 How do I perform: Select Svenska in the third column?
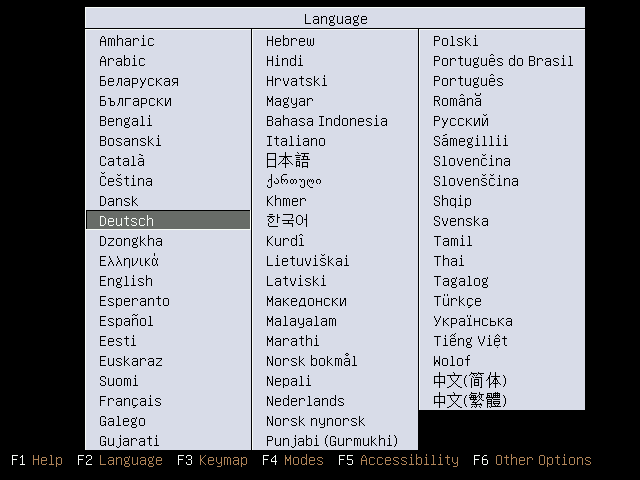460,221
